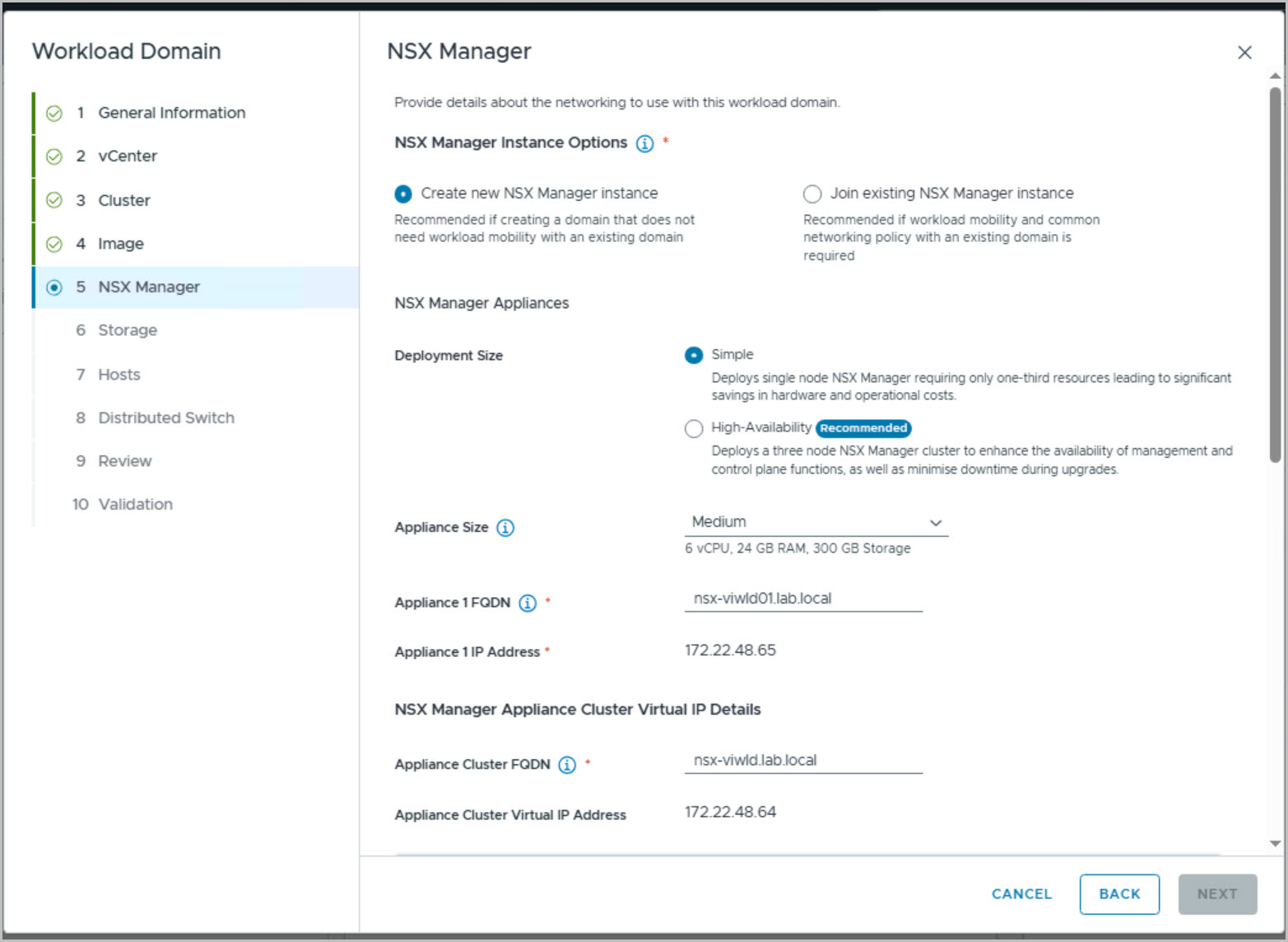Image resolution: width=1288 pixels, height=942 pixels.
Task: Click the Workload Domain wizard title
Action: click(126, 51)
